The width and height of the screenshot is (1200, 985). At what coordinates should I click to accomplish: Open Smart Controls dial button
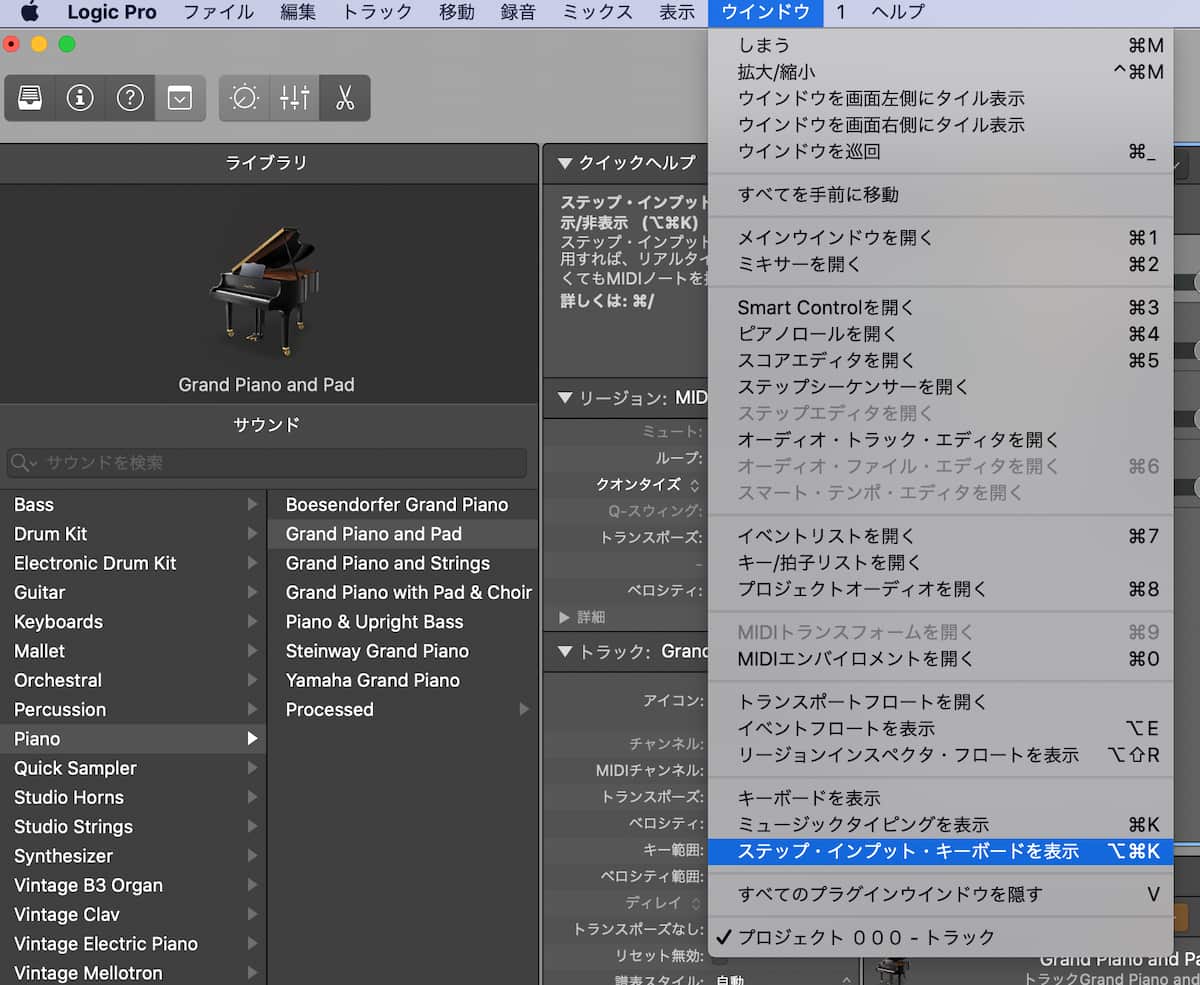click(244, 98)
